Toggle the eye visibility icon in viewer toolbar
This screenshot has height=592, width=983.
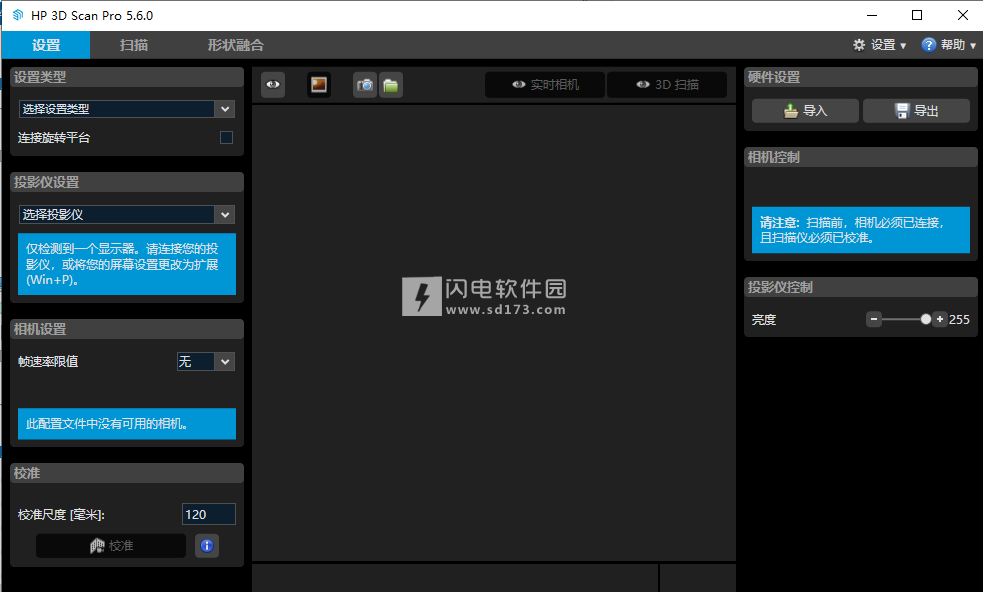point(273,85)
